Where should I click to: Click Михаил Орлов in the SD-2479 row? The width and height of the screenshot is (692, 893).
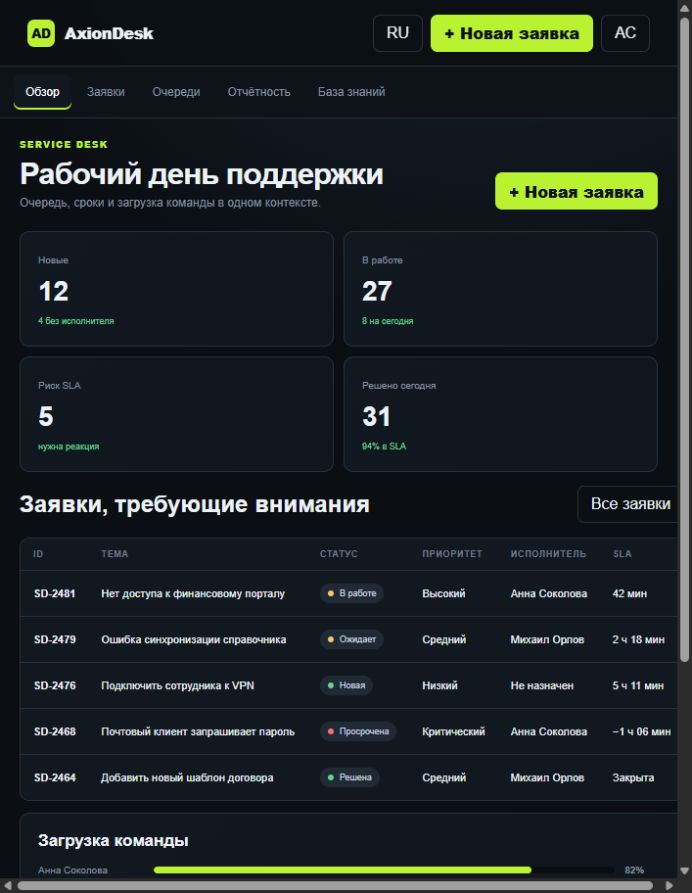[547, 640]
